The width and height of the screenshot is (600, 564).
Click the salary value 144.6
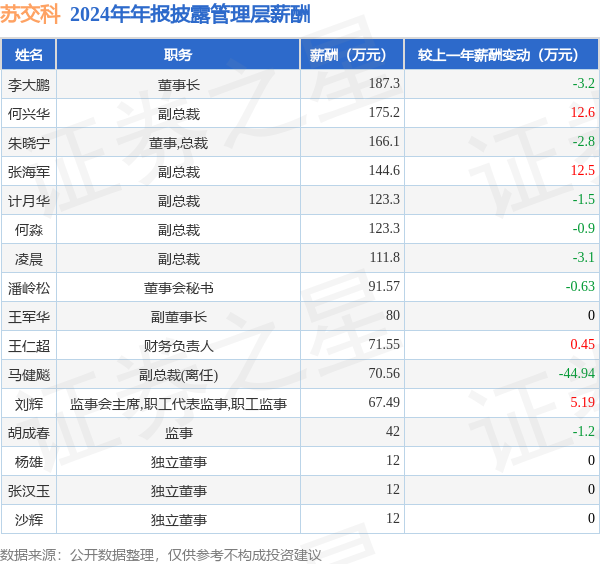tap(384, 170)
